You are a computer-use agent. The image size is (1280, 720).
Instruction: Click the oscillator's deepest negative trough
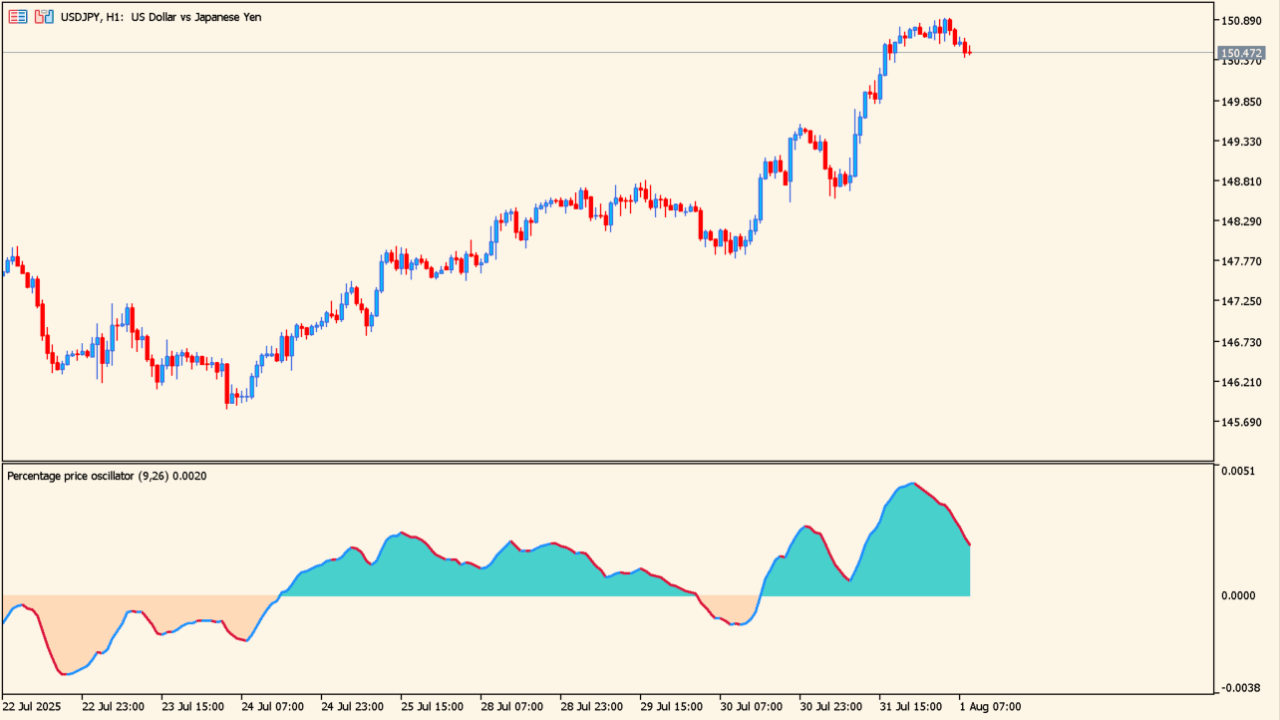66,674
